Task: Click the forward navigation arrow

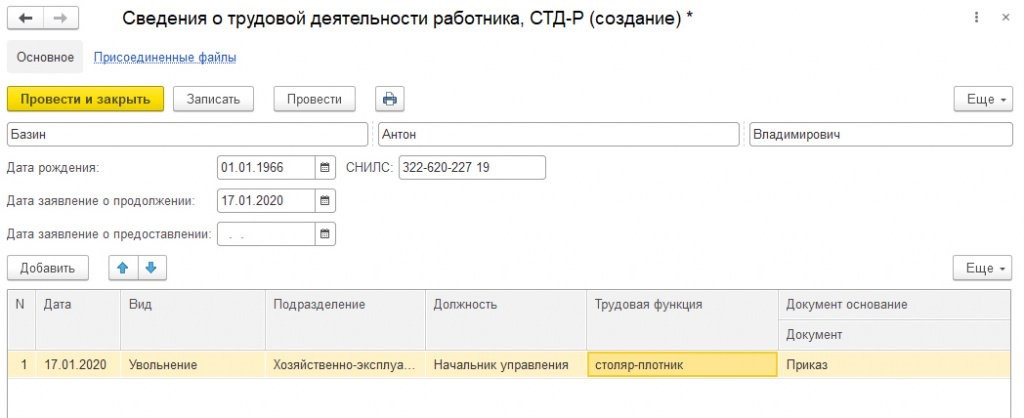Action: 58,19
